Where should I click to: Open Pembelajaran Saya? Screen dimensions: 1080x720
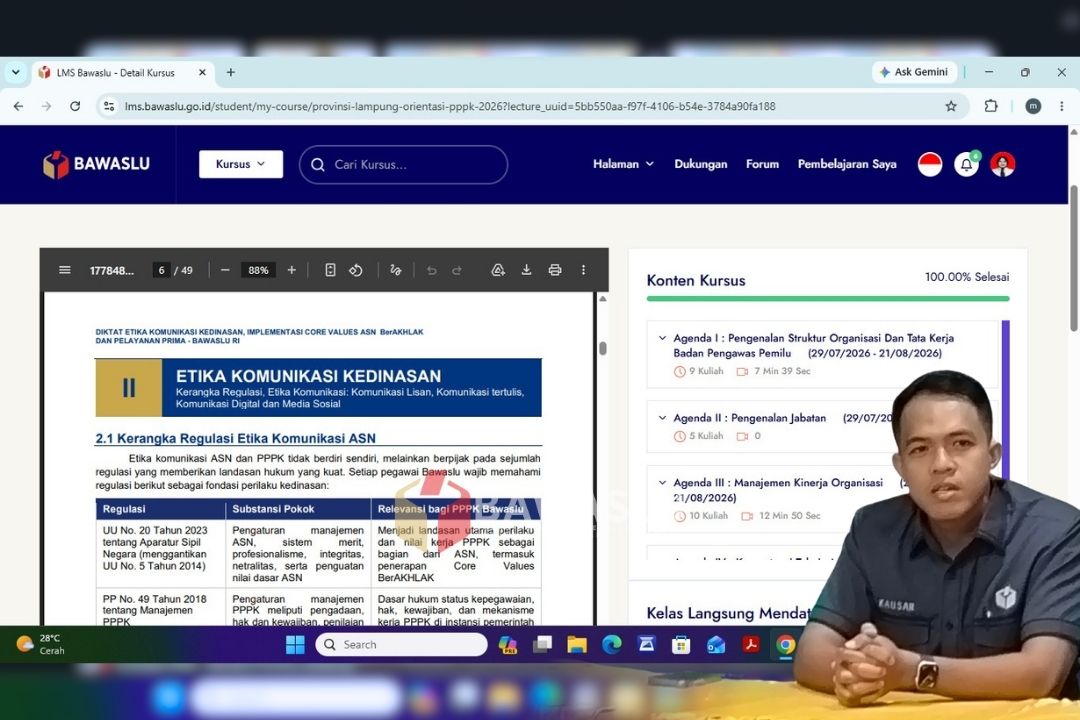[x=847, y=164]
